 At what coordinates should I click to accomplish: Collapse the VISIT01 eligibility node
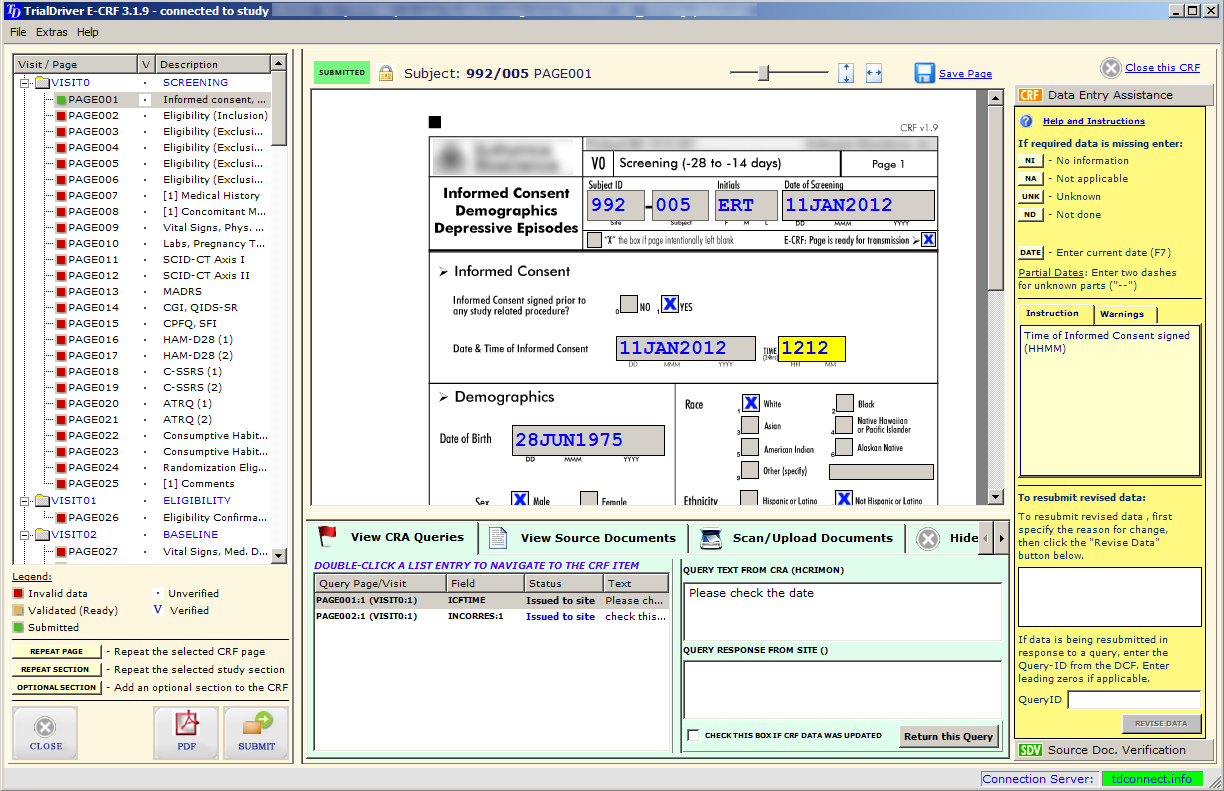[25, 500]
